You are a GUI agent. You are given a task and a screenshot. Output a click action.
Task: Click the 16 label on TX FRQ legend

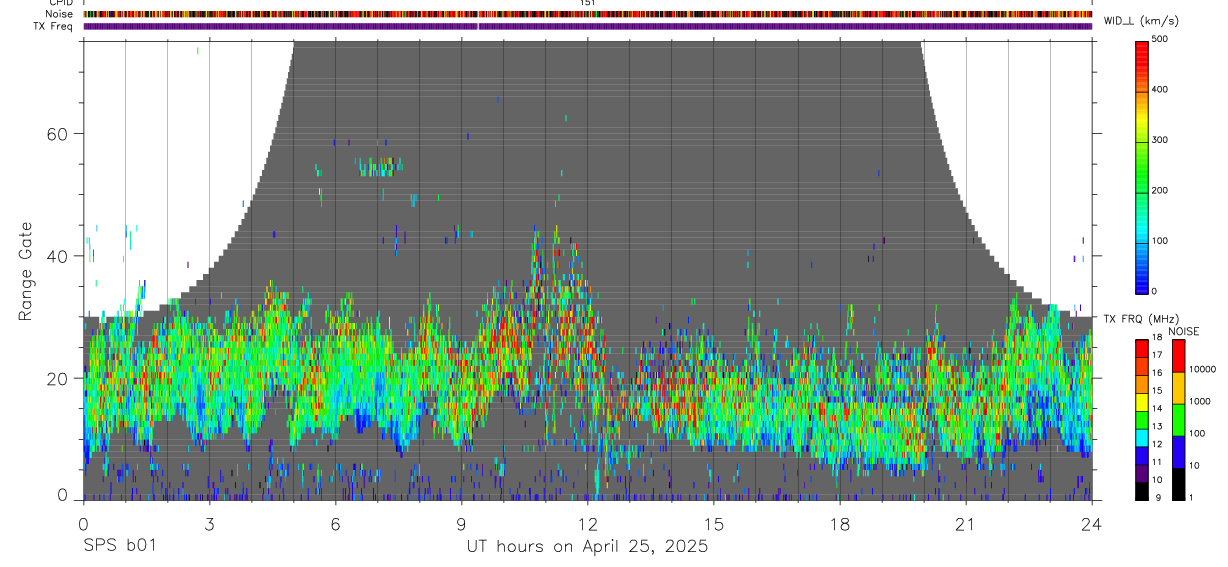coord(1158,373)
